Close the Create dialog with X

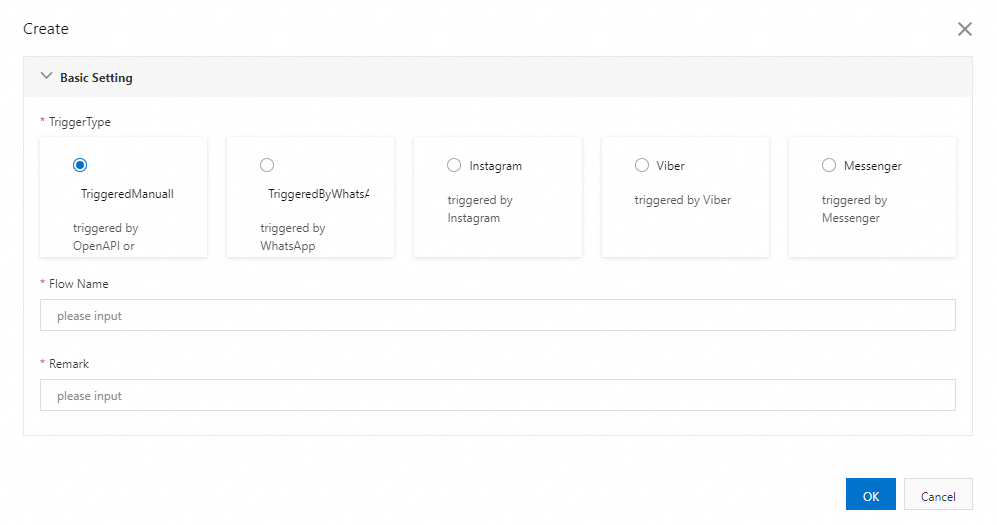point(964,29)
